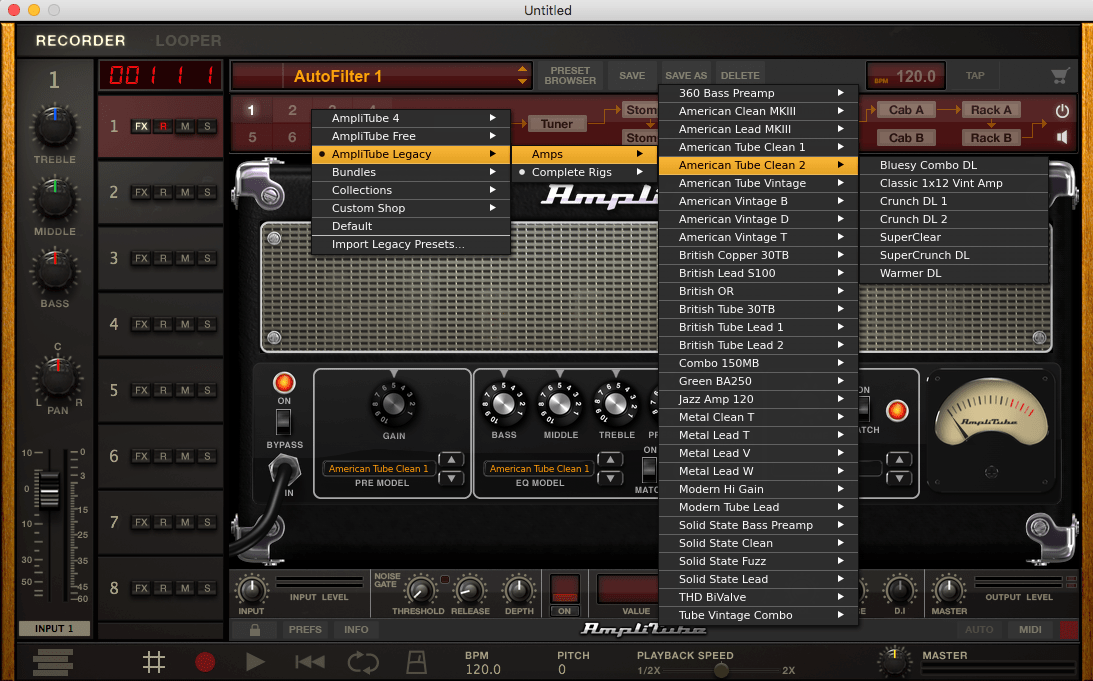Solo track 3 with S button

(x=207, y=259)
